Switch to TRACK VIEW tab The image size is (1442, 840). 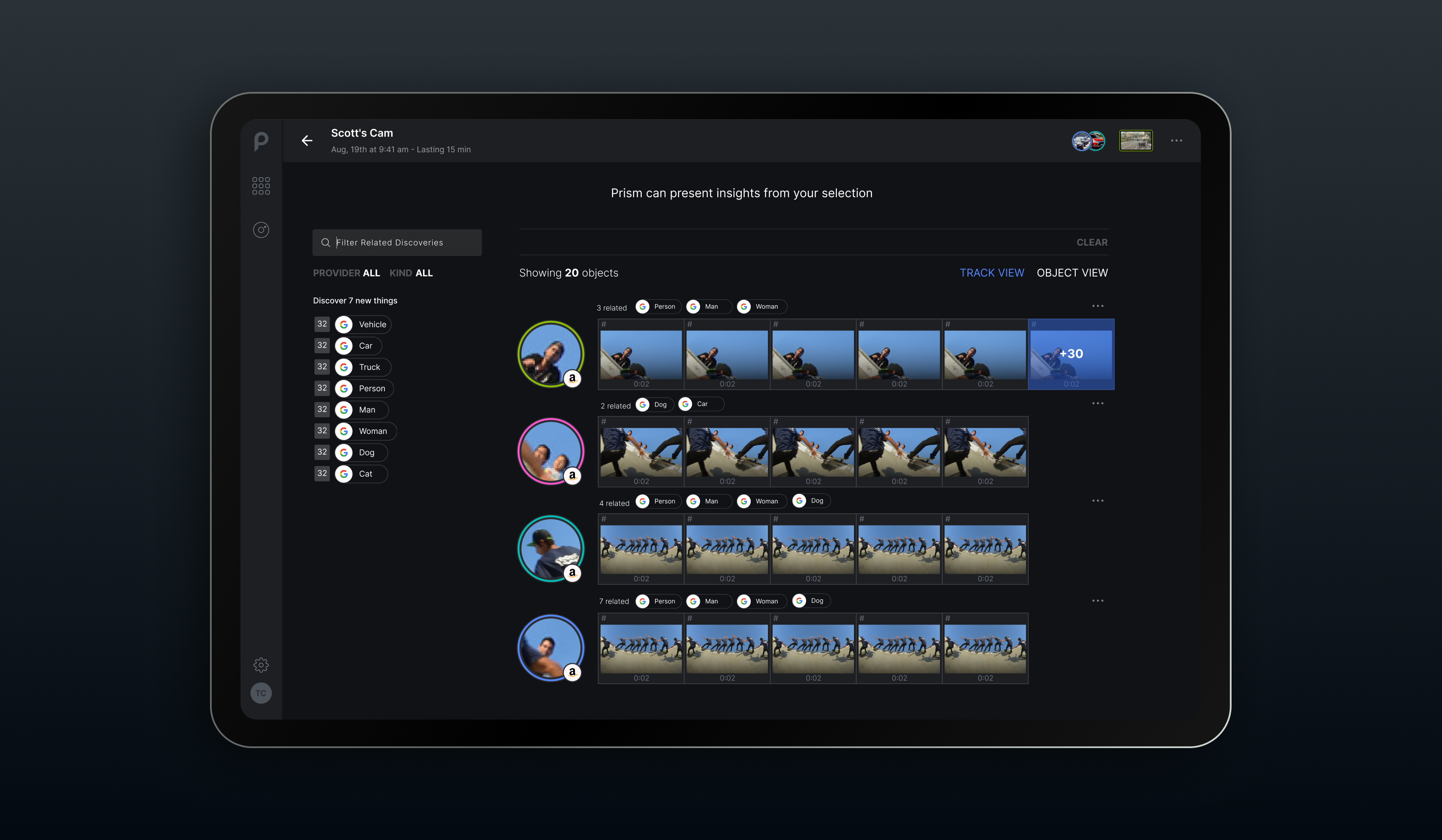[x=992, y=273]
